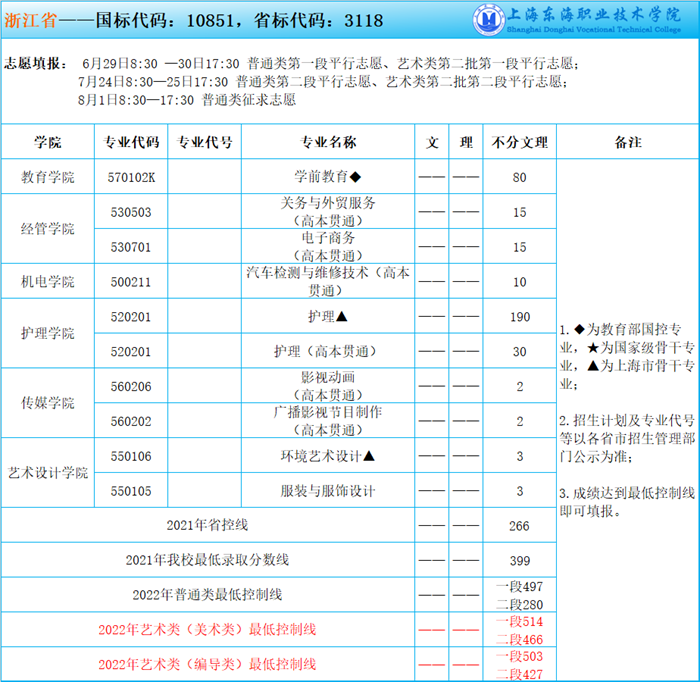Click the 学前教育◆ major name
Screen dimensions: 700x682
pyautogui.click(x=327, y=177)
